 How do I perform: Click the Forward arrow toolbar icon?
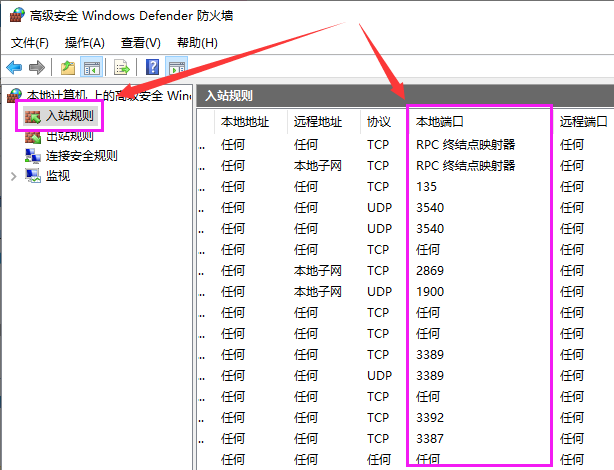point(37,67)
